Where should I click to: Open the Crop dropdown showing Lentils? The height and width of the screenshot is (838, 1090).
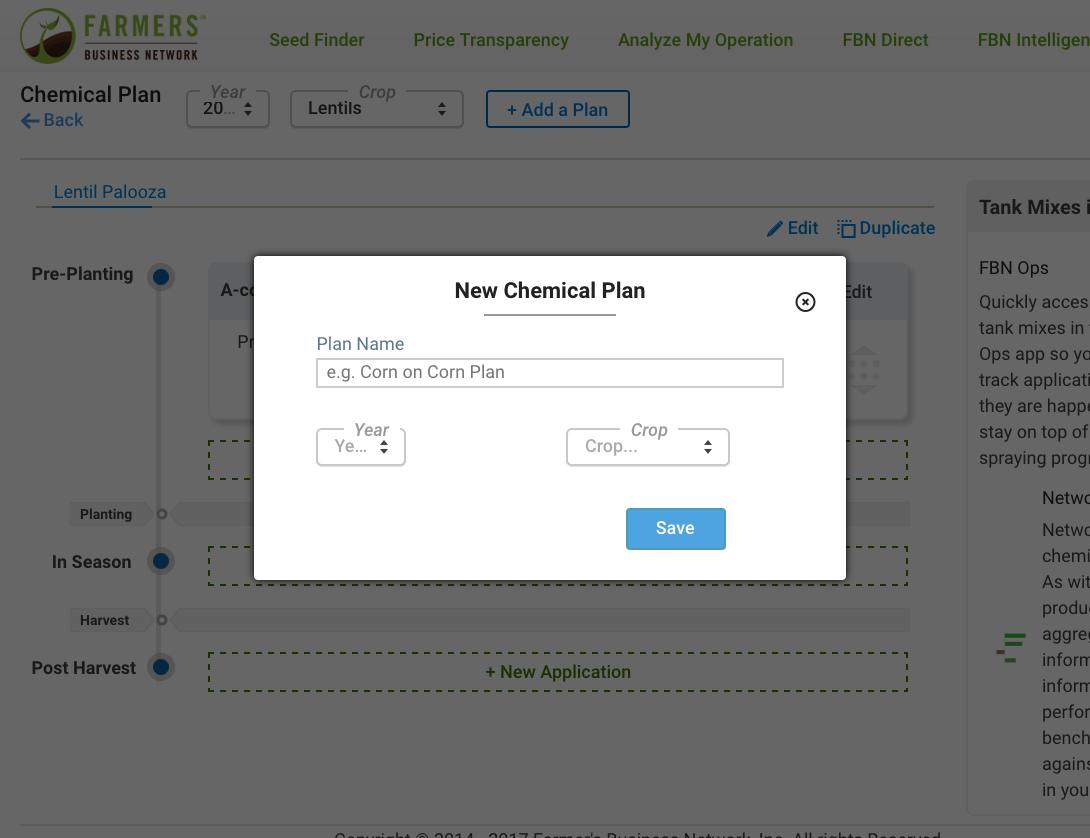pos(376,108)
